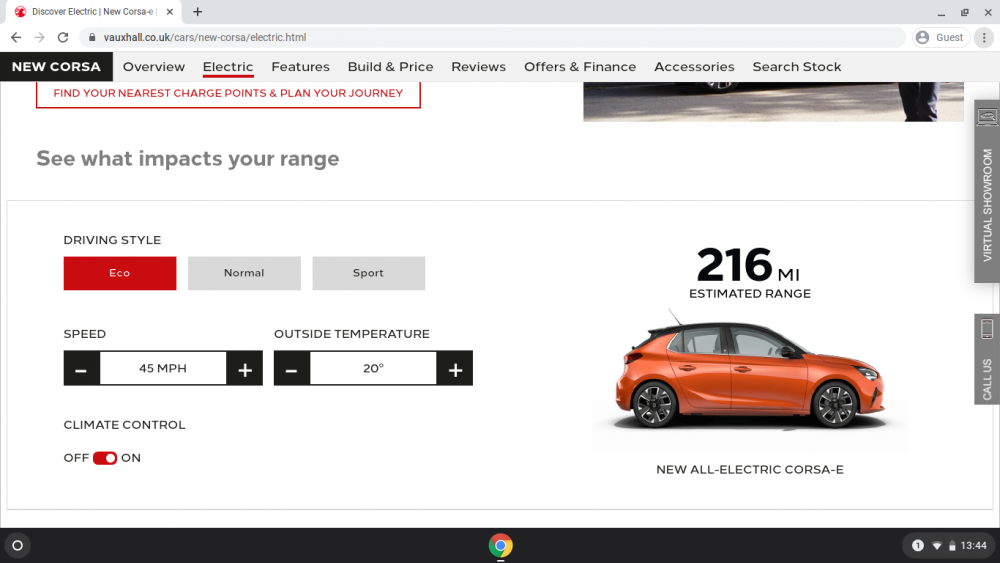Screen dimensions: 1000x563
Task: Open Offers & Finance section
Action: [x=580, y=67]
